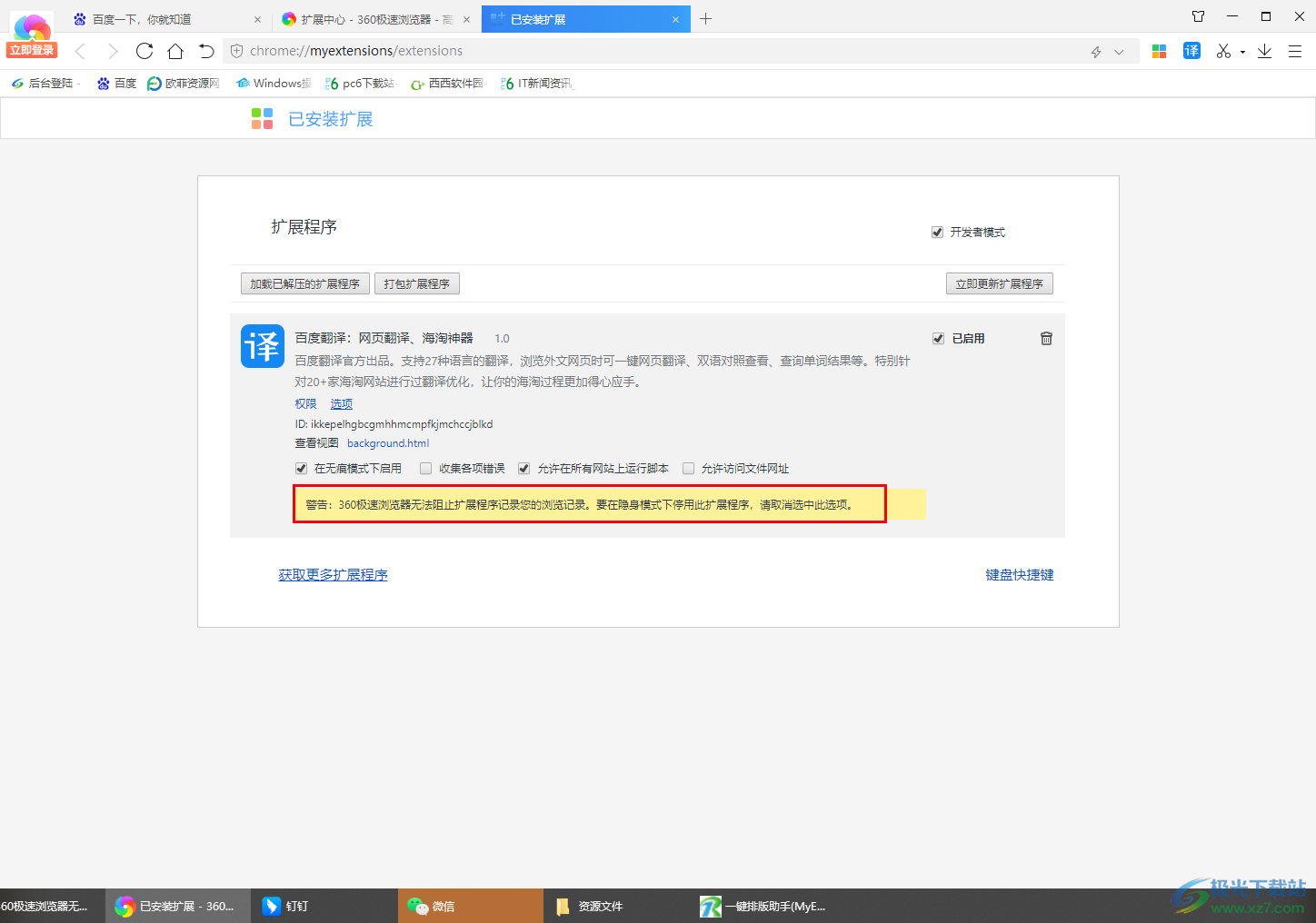Viewport: 1316px width, 923px height.
Task: Click the skin shirt icon
Action: click(x=1198, y=16)
